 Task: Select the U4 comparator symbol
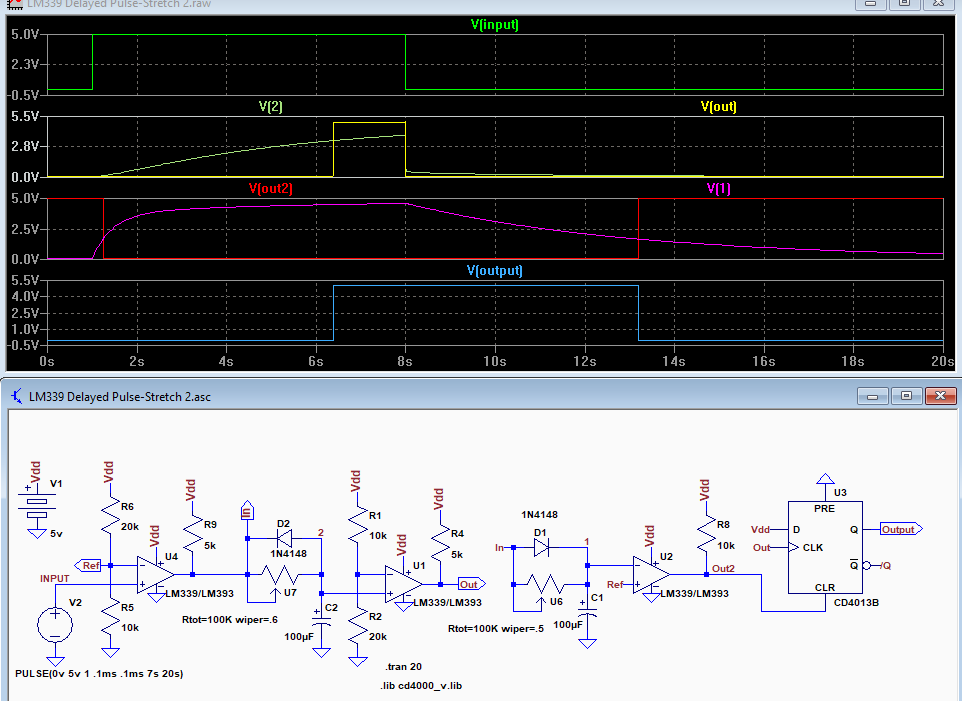click(155, 575)
